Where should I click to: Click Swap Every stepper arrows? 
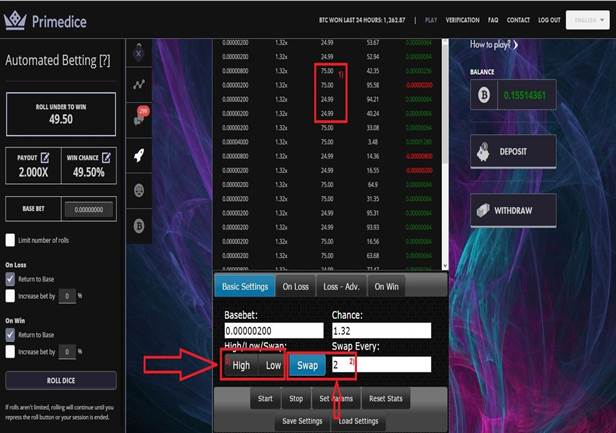[351, 365]
